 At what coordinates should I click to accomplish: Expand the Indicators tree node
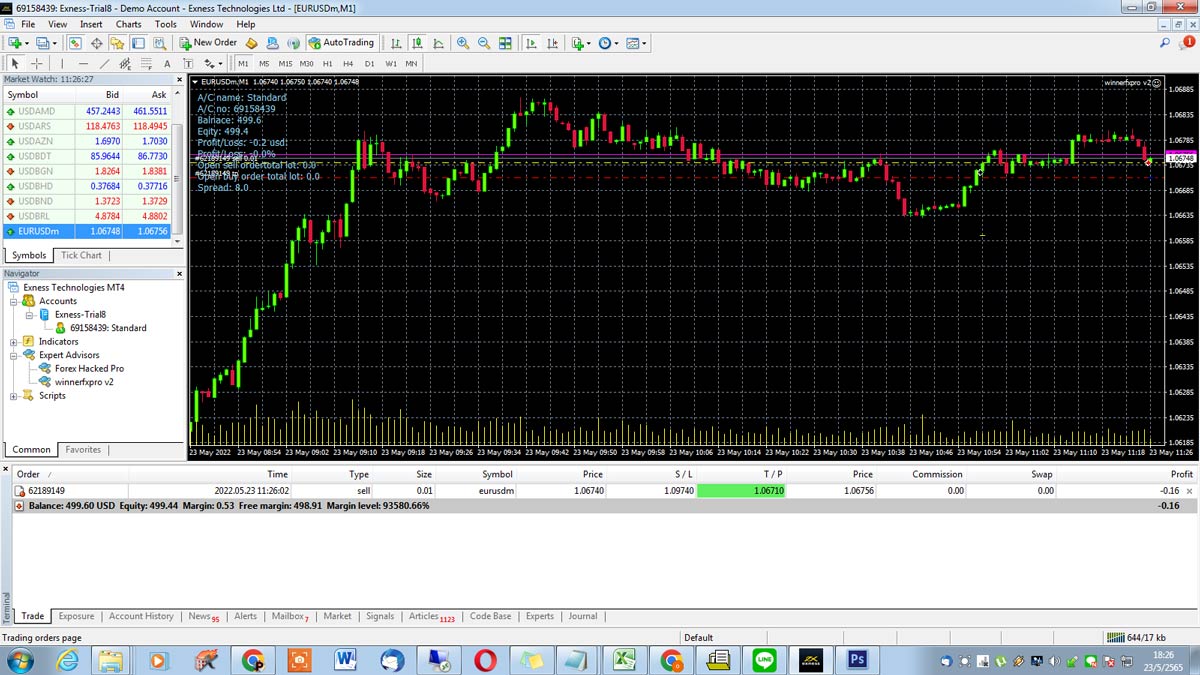point(14,342)
